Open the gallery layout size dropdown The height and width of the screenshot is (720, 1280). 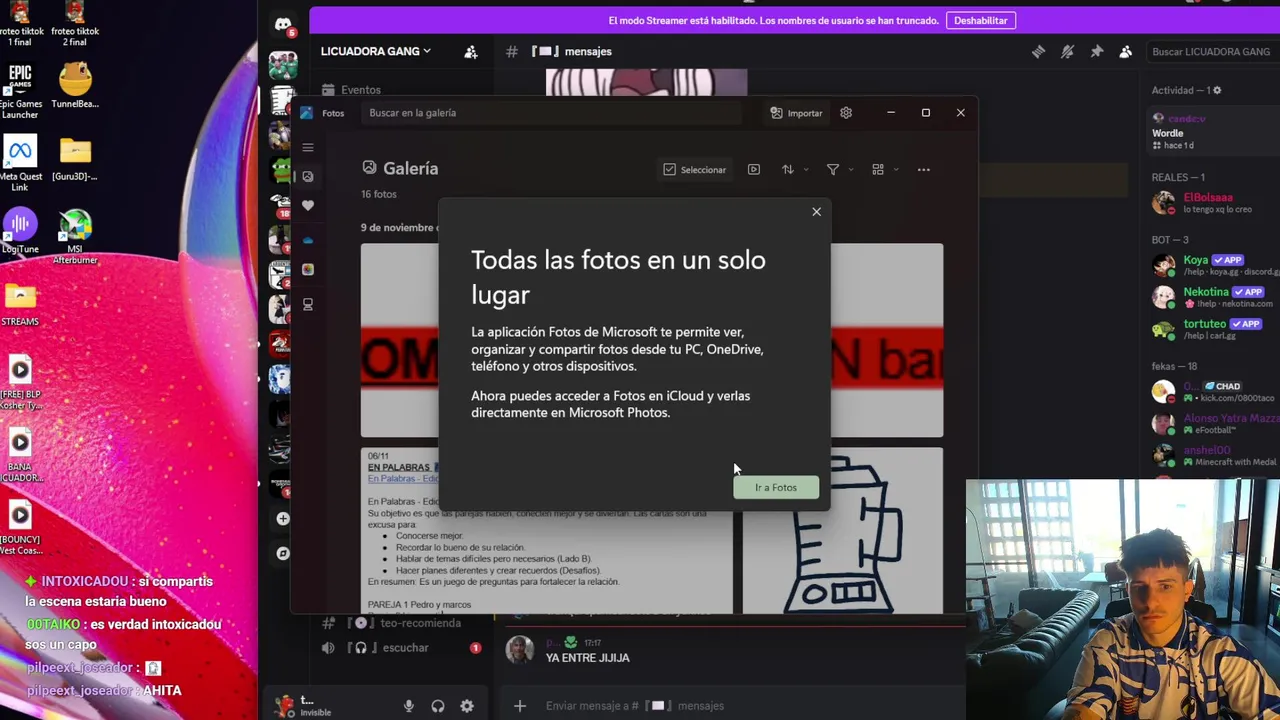click(884, 170)
